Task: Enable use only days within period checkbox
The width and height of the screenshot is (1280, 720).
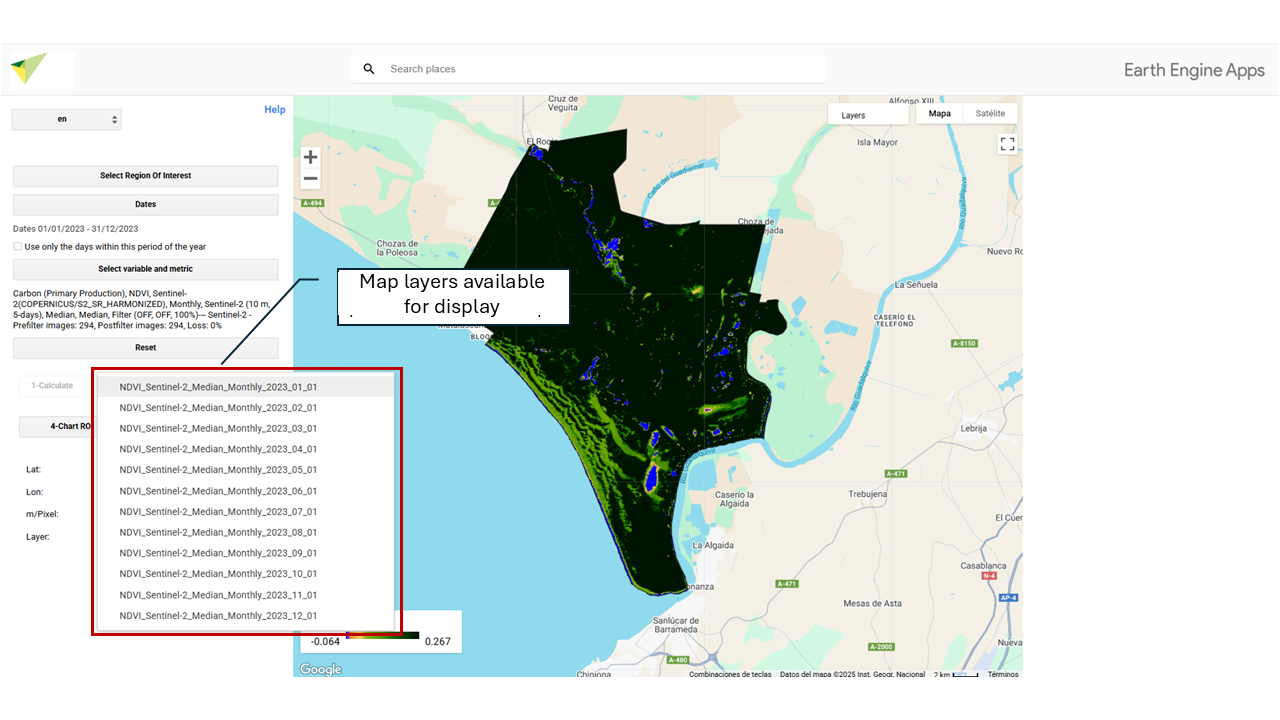Action: click(x=18, y=247)
